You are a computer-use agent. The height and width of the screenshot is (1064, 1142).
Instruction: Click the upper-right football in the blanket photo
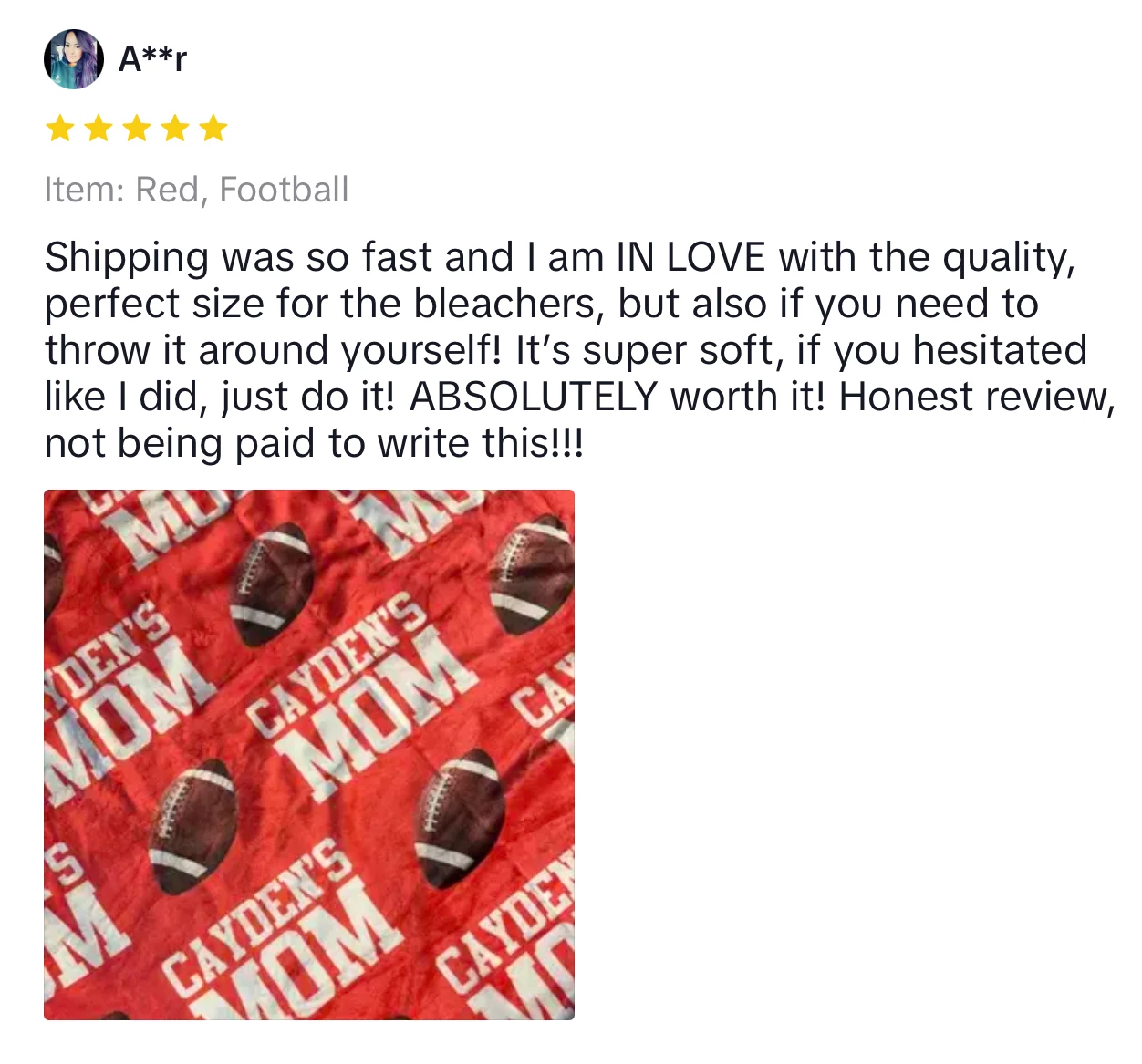point(532,573)
